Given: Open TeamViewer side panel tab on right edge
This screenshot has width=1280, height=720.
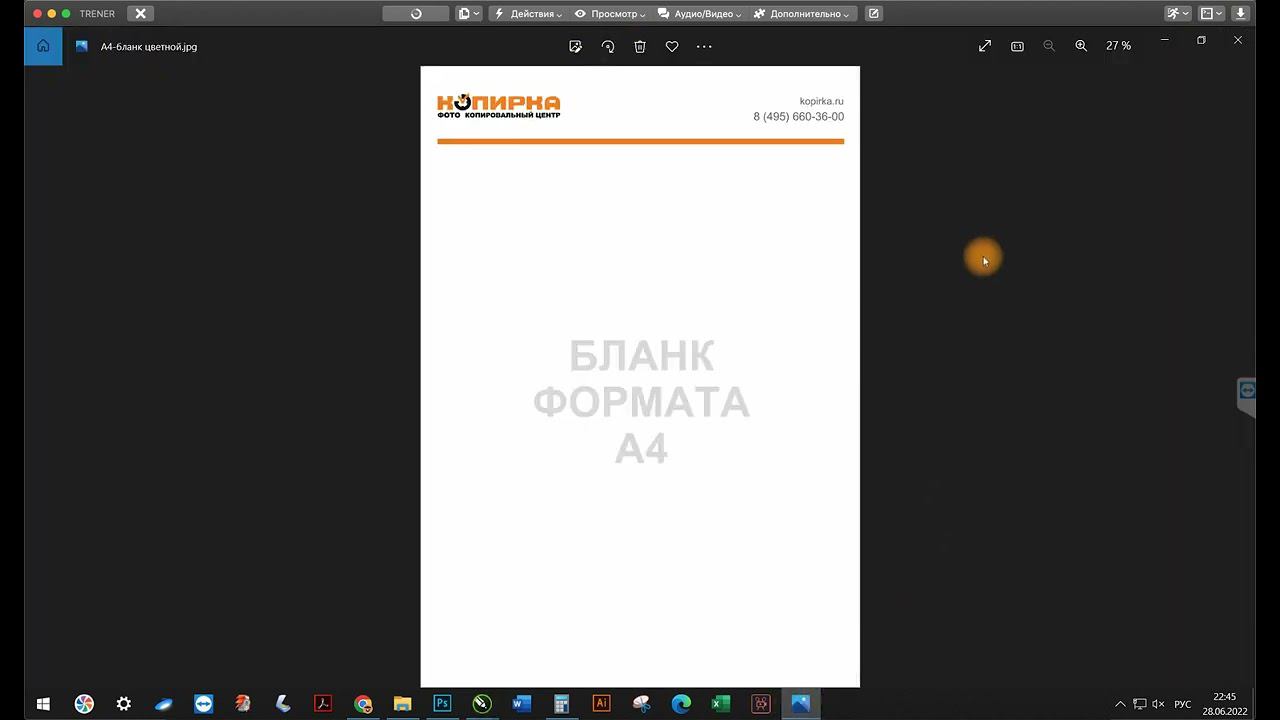Looking at the screenshot, I should click(x=1247, y=391).
